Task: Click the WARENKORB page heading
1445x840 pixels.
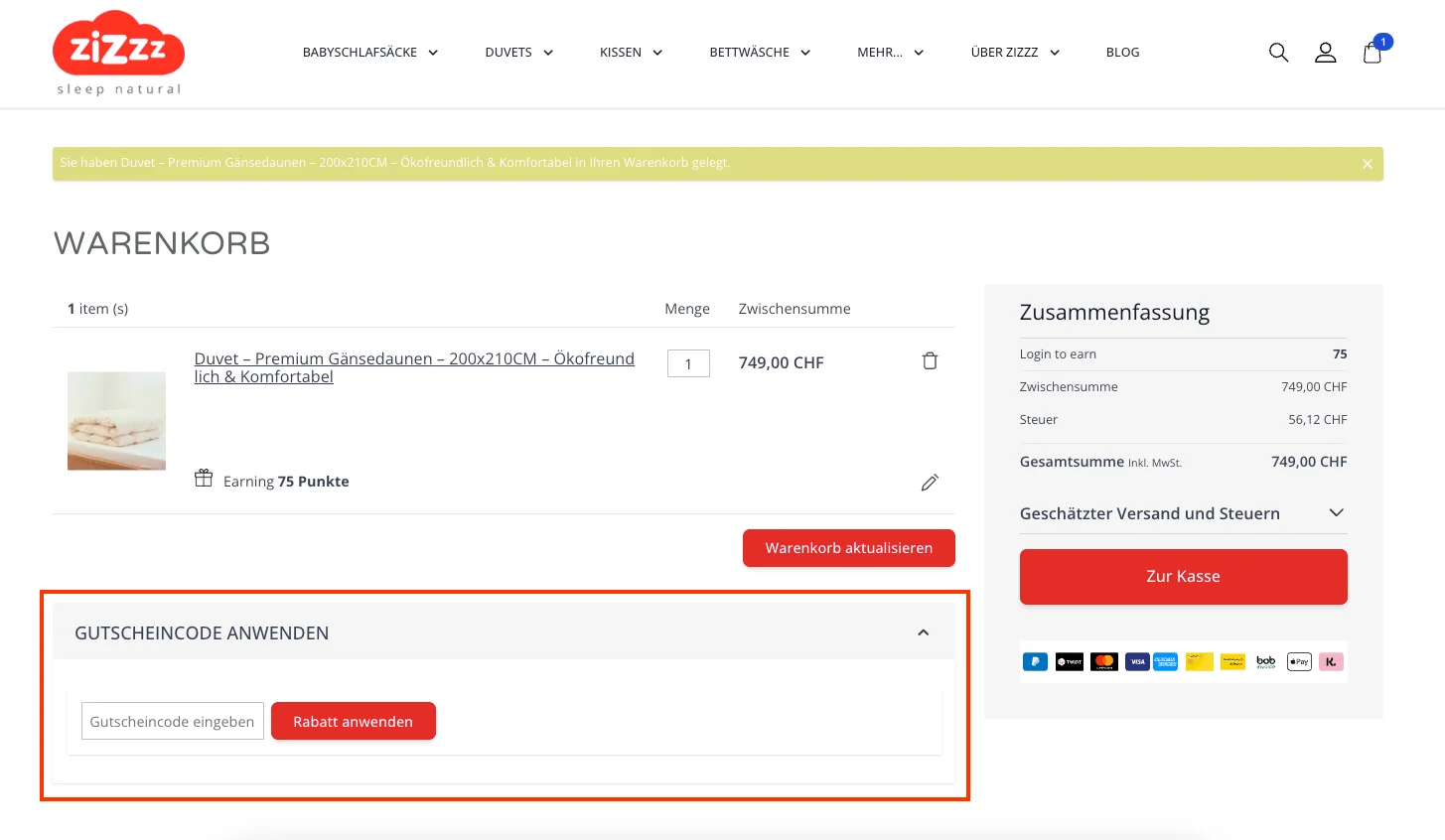Action: pos(162,243)
